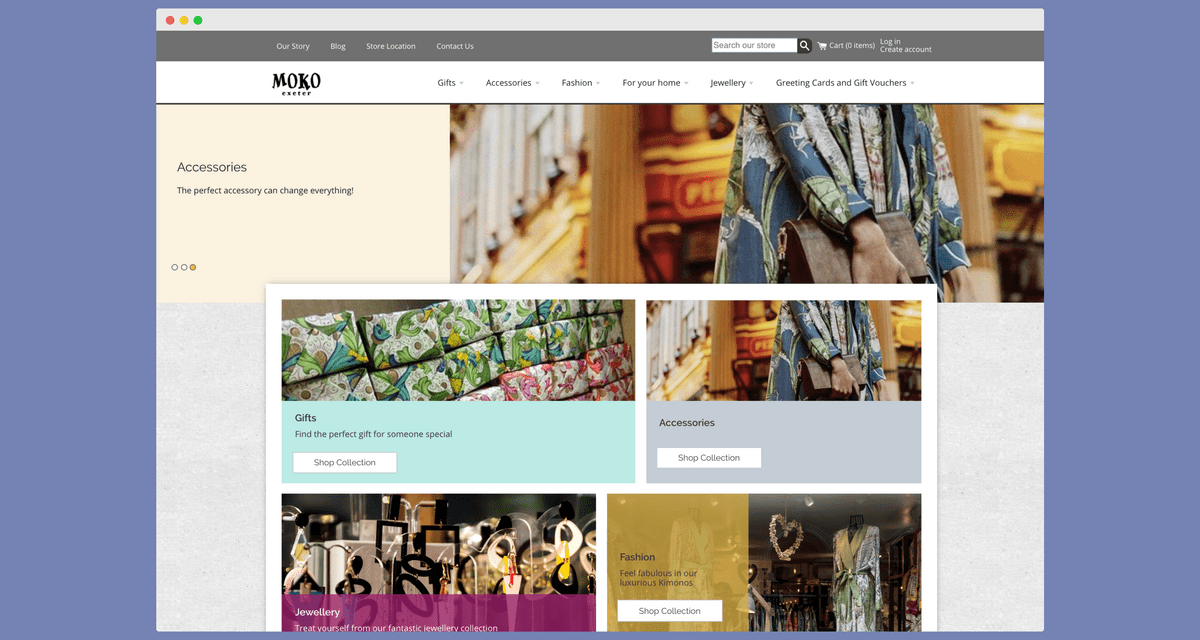Image resolution: width=1200 pixels, height=640 pixels.
Task: Click the green maximize window button
Action: pos(198,20)
